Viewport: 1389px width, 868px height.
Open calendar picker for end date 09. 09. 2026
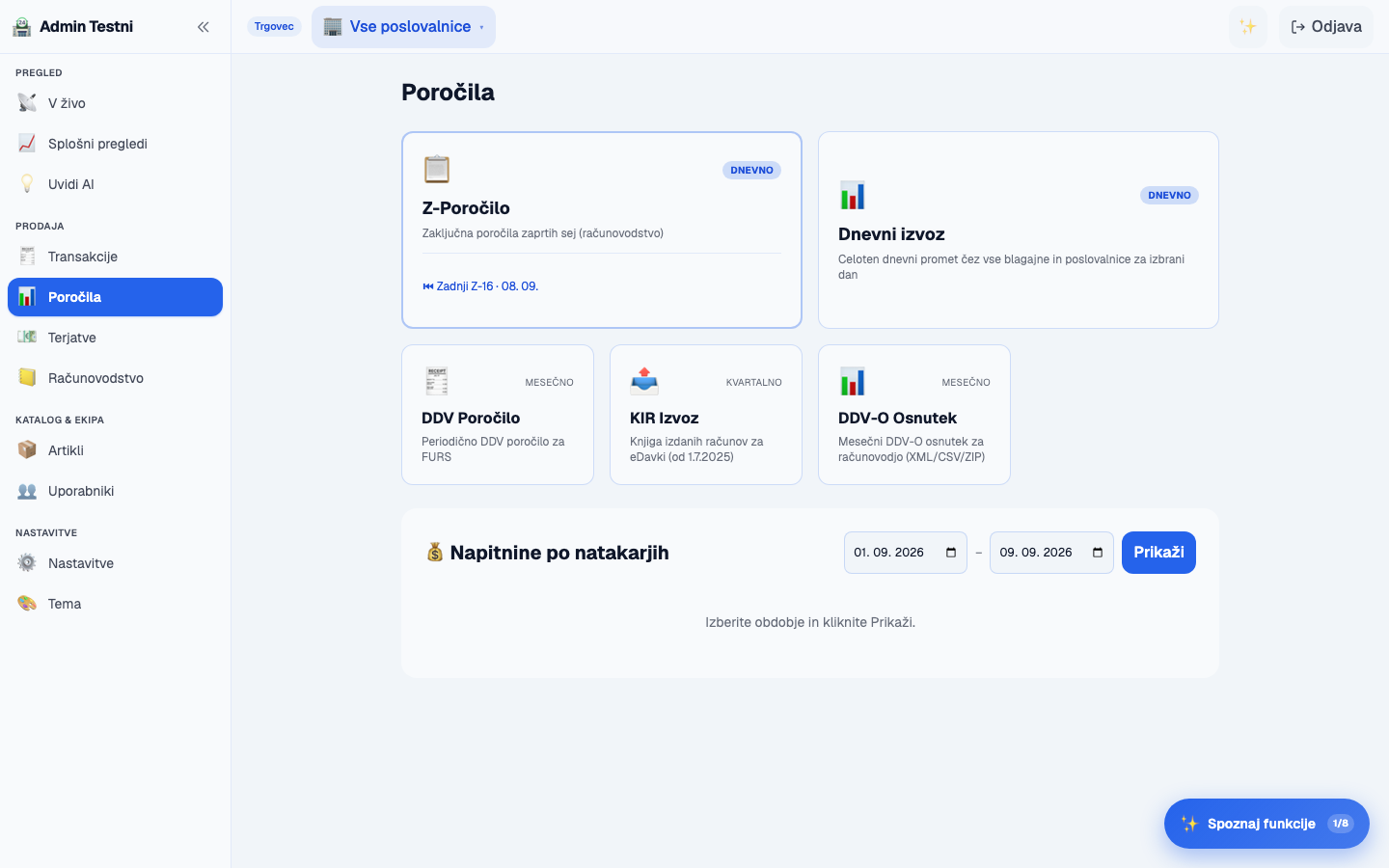click(x=1098, y=553)
